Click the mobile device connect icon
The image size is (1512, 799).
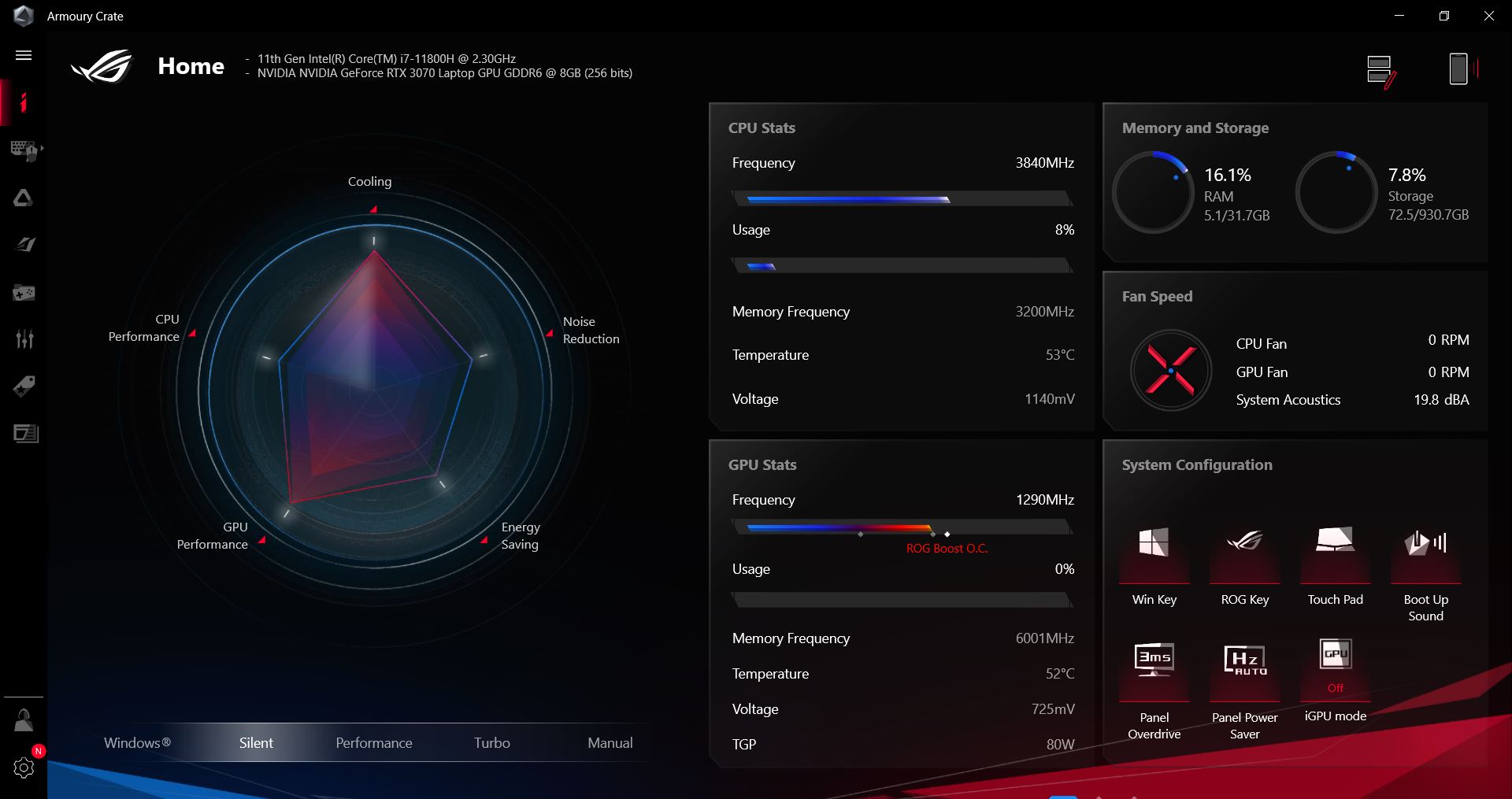coord(1459,69)
